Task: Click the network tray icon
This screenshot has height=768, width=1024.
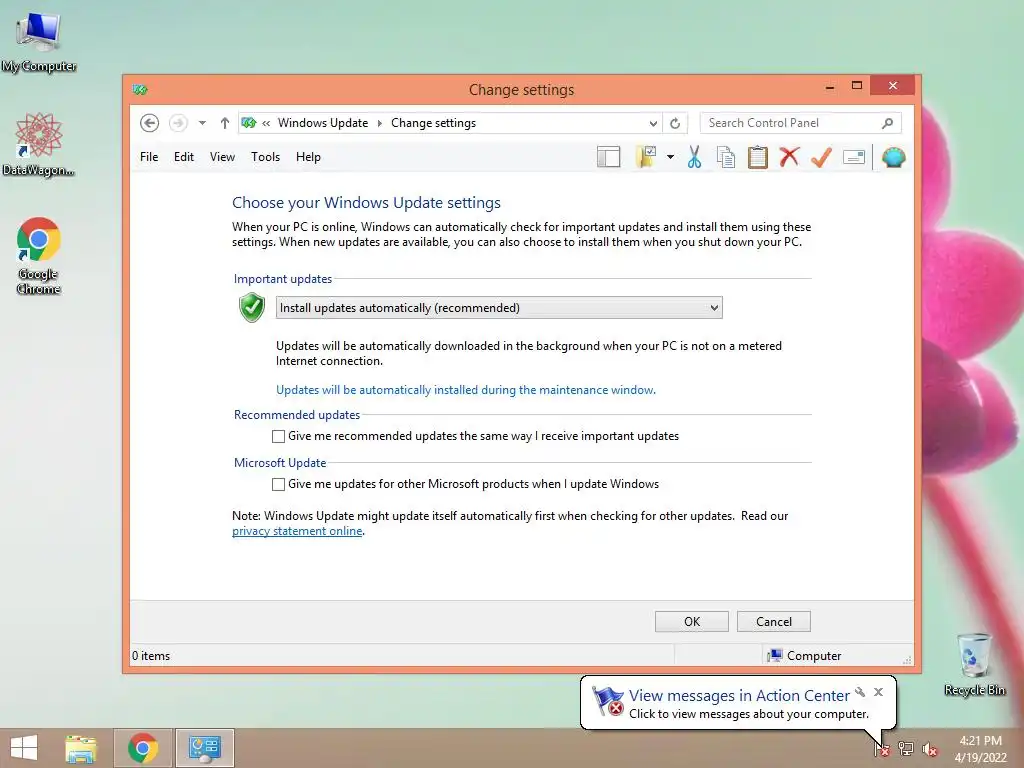Action: click(906, 748)
